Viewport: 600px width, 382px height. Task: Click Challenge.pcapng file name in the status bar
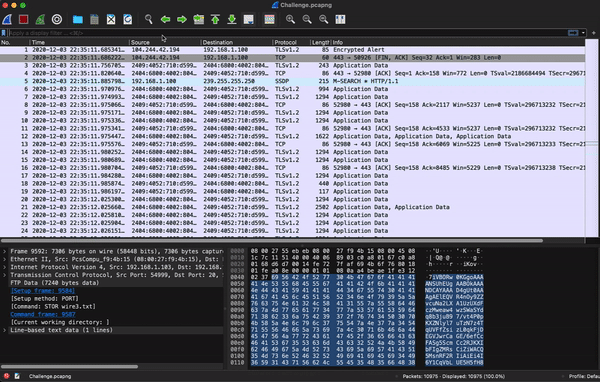click(50, 376)
